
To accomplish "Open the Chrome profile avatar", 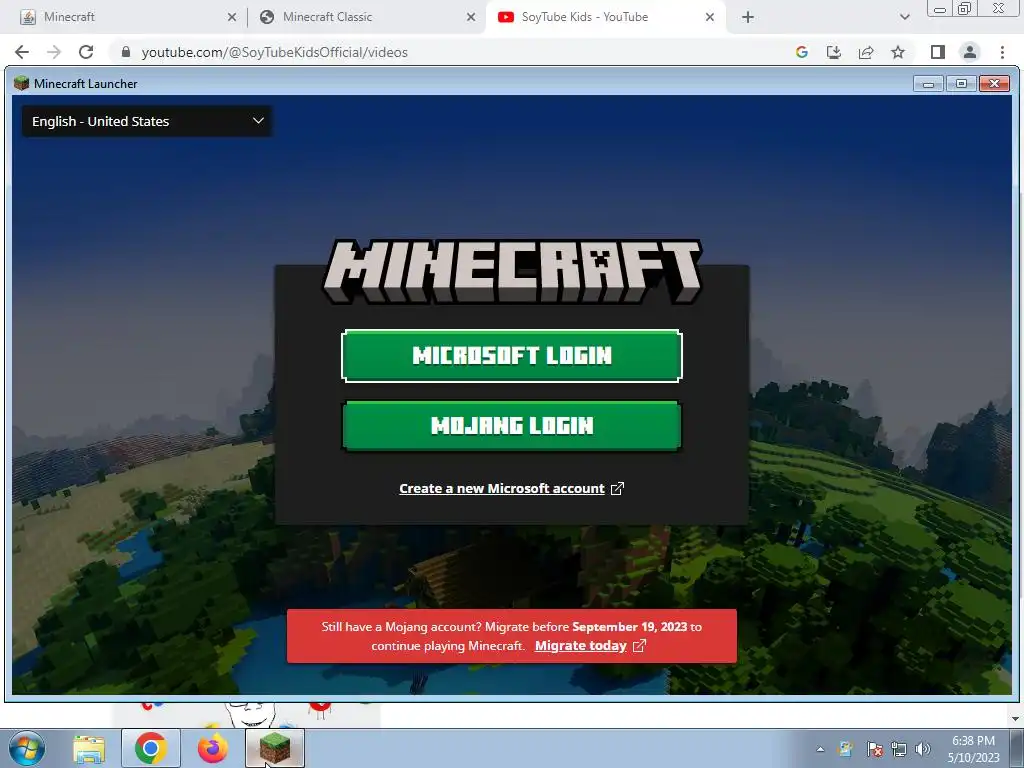I will tap(970, 52).
